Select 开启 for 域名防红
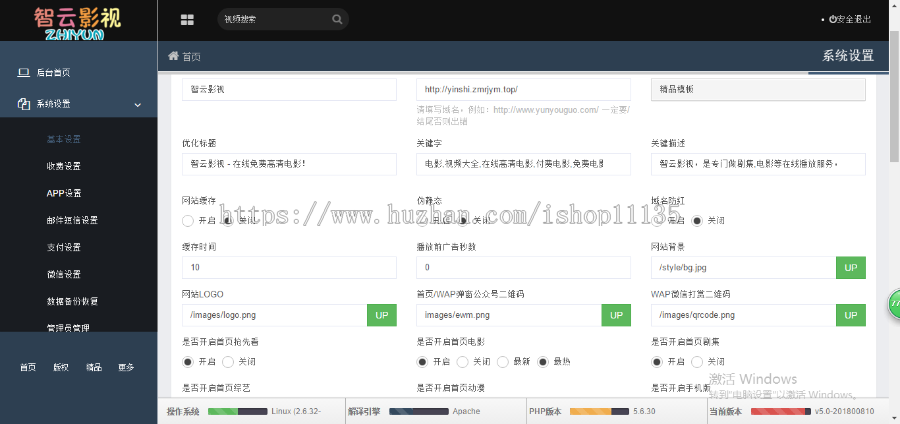Image resolution: width=900 pixels, height=424 pixels. 657,220
